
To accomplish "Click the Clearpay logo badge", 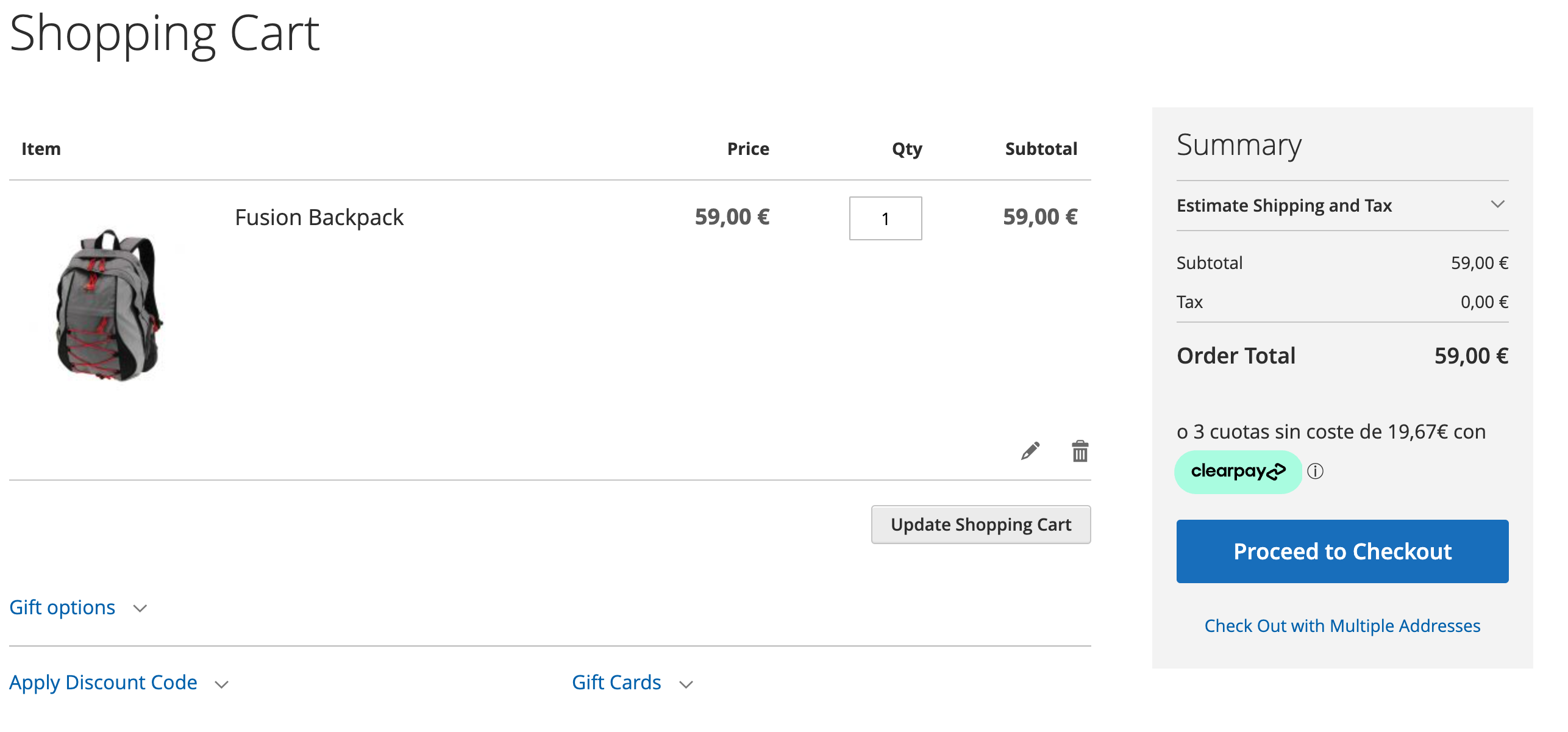I will coord(1238,472).
